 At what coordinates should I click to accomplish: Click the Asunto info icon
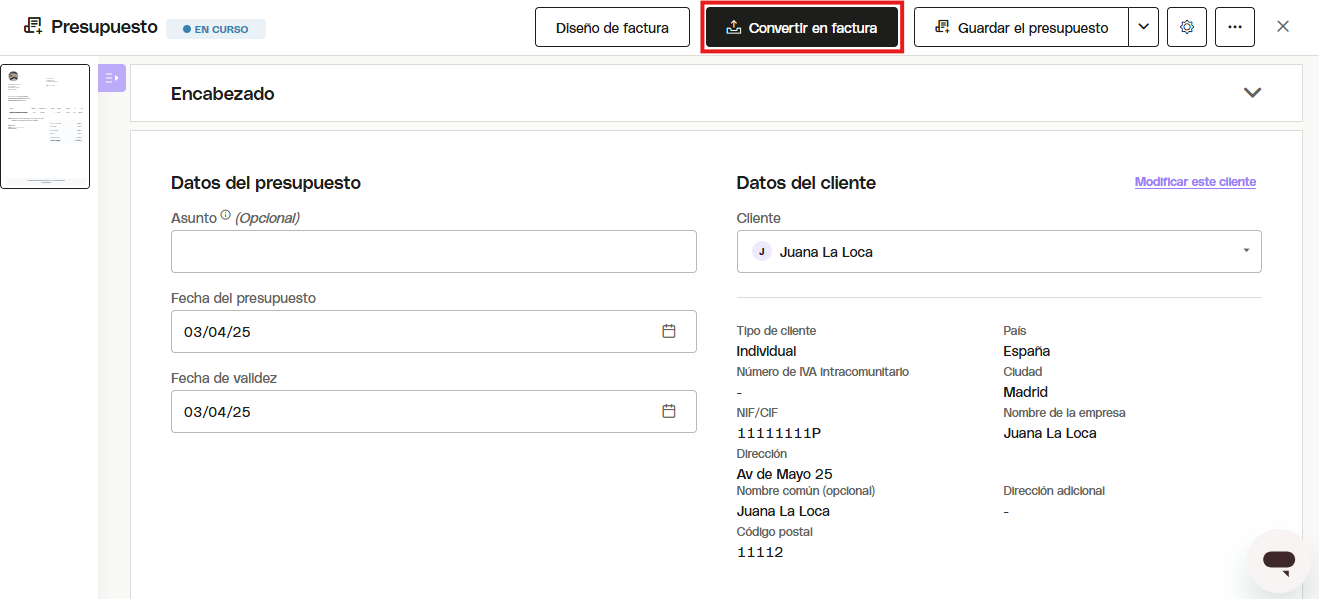pyautogui.click(x=226, y=215)
